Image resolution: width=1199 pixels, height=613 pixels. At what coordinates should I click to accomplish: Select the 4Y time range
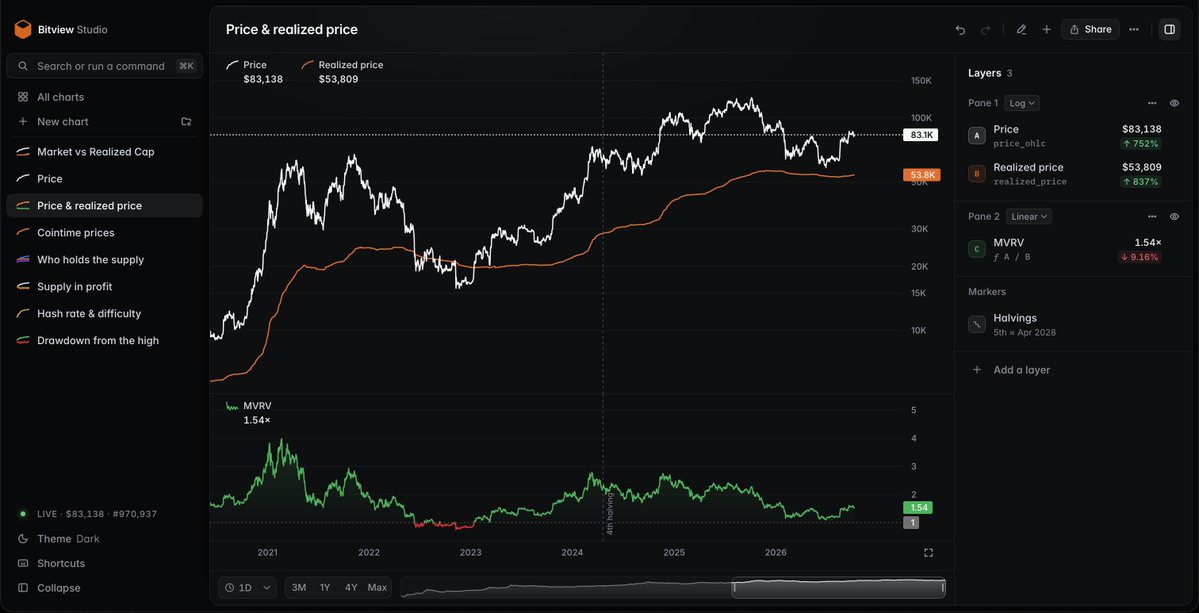[x=351, y=588]
